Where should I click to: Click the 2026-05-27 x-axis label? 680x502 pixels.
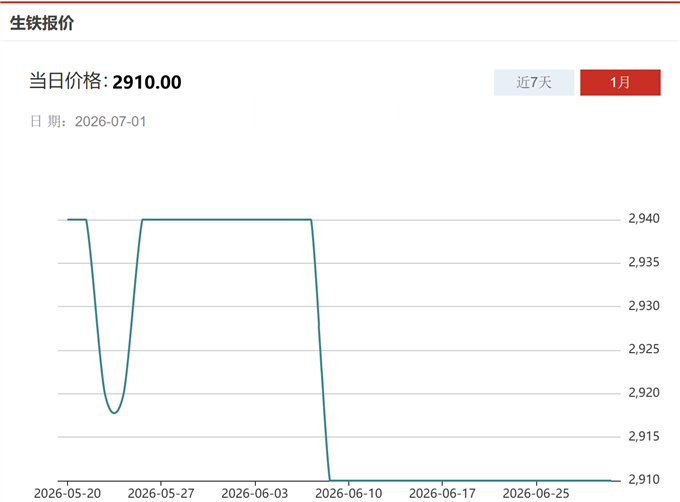pos(161,493)
